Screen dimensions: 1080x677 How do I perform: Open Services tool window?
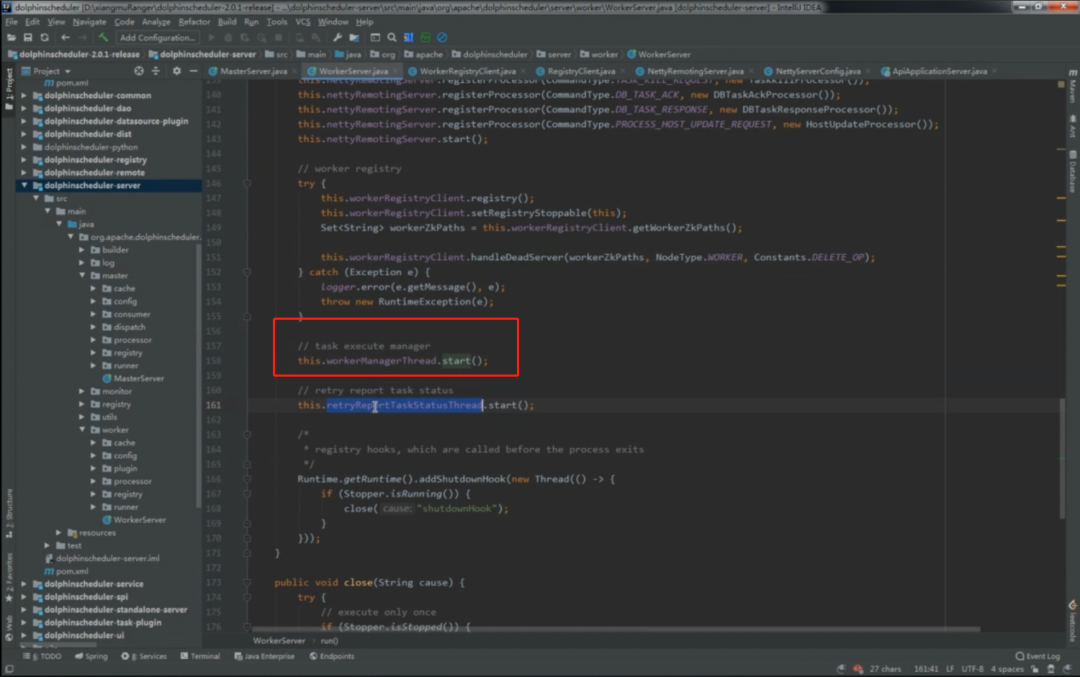[144, 656]
